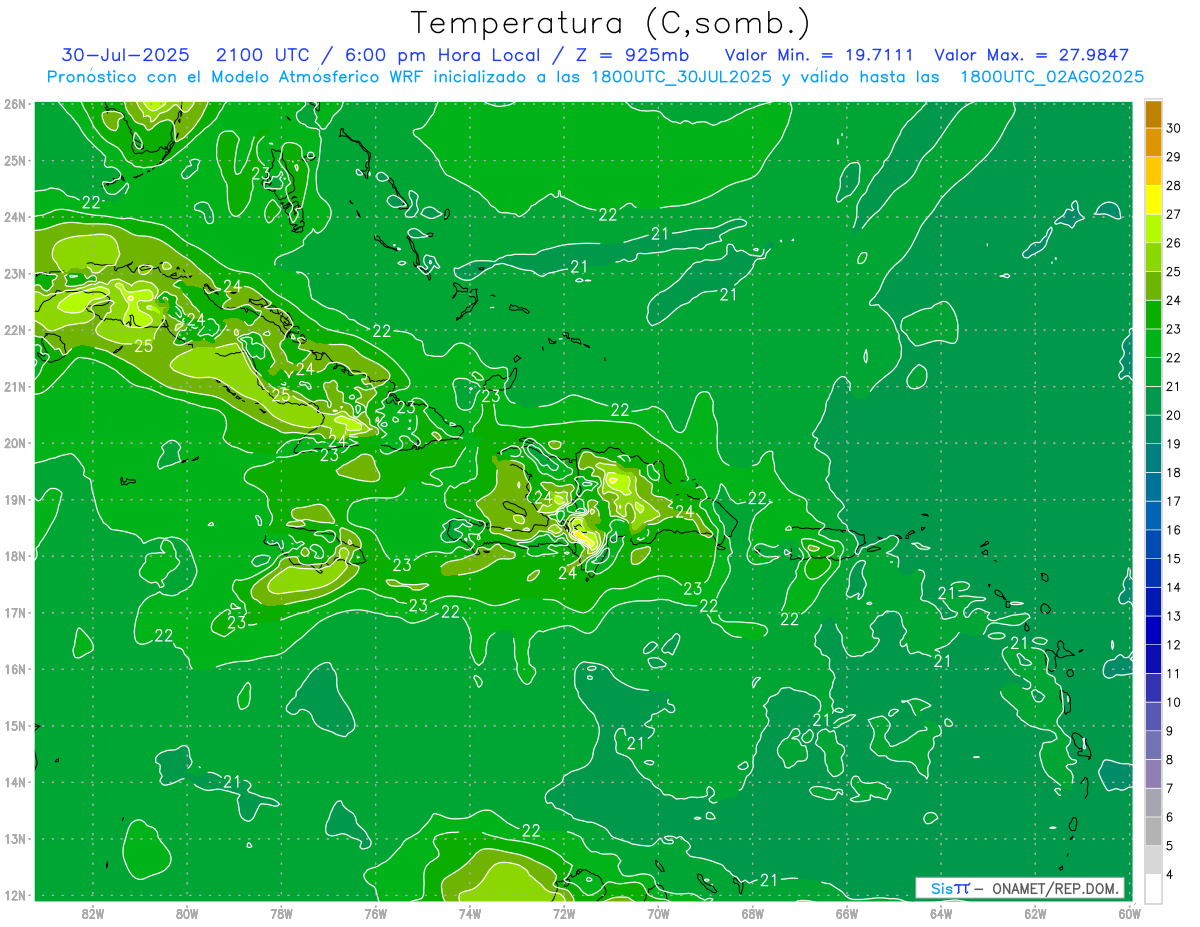Viewport: 1200px width, 927px height.
Task: Click the "Valor Max. = 27.9847" readout
Action: tap(1032, 55)
